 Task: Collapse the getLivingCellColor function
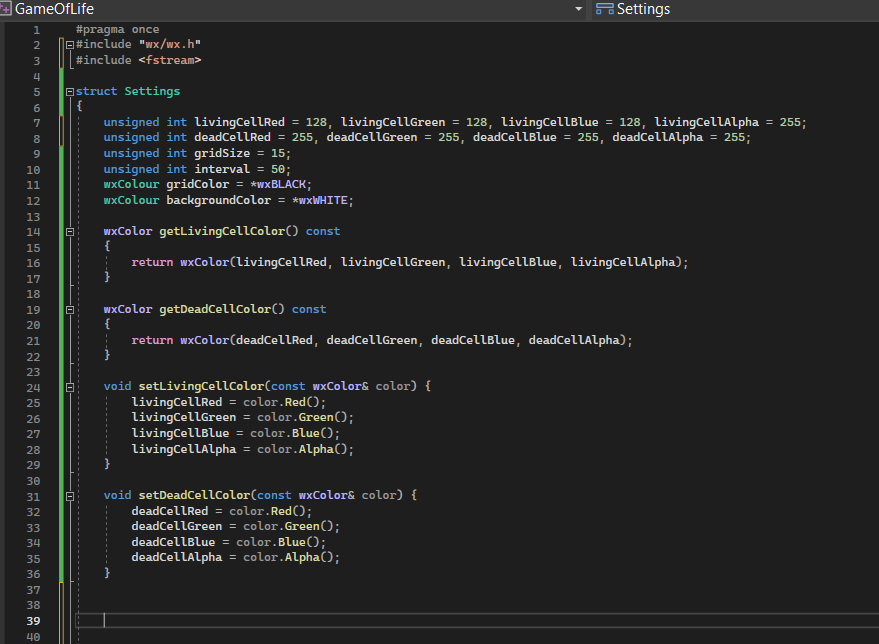(68, 231)
